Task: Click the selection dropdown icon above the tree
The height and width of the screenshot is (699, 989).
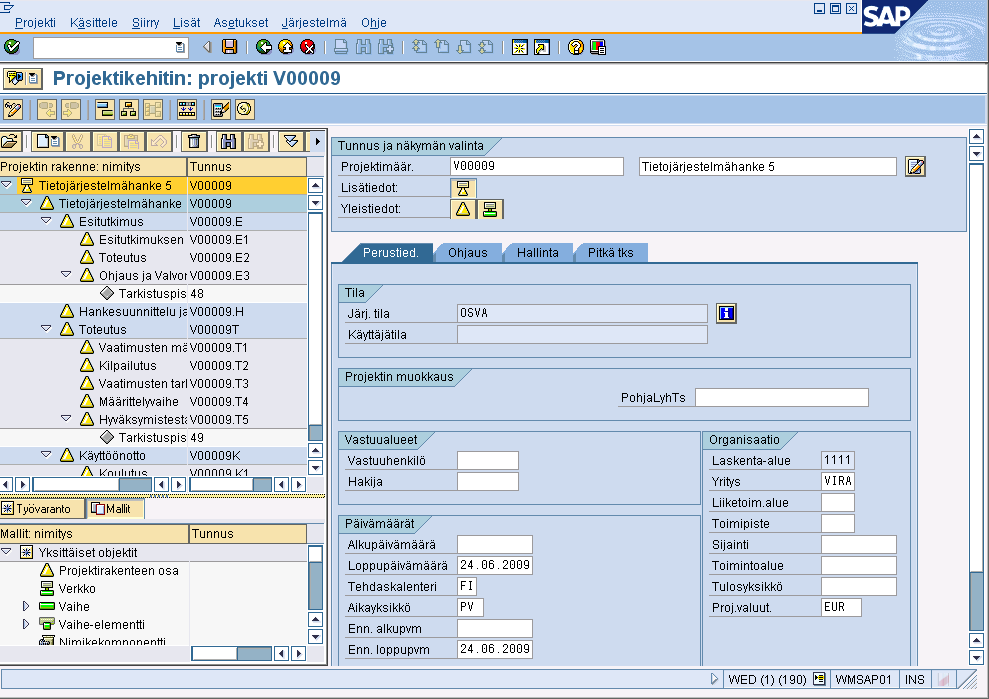Action: click(291, 141)
